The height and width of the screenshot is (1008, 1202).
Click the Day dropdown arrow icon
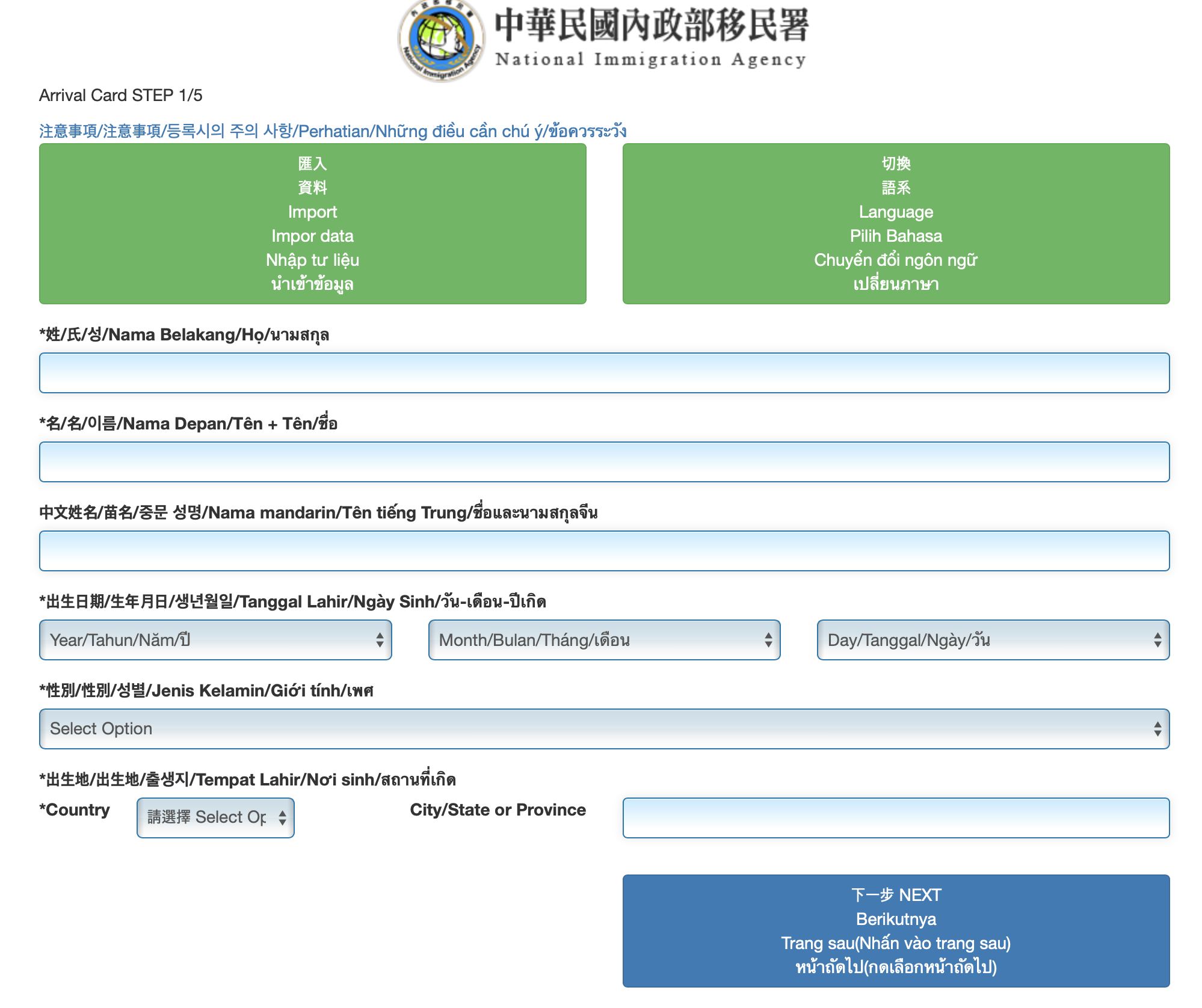tap(1157, 640)
